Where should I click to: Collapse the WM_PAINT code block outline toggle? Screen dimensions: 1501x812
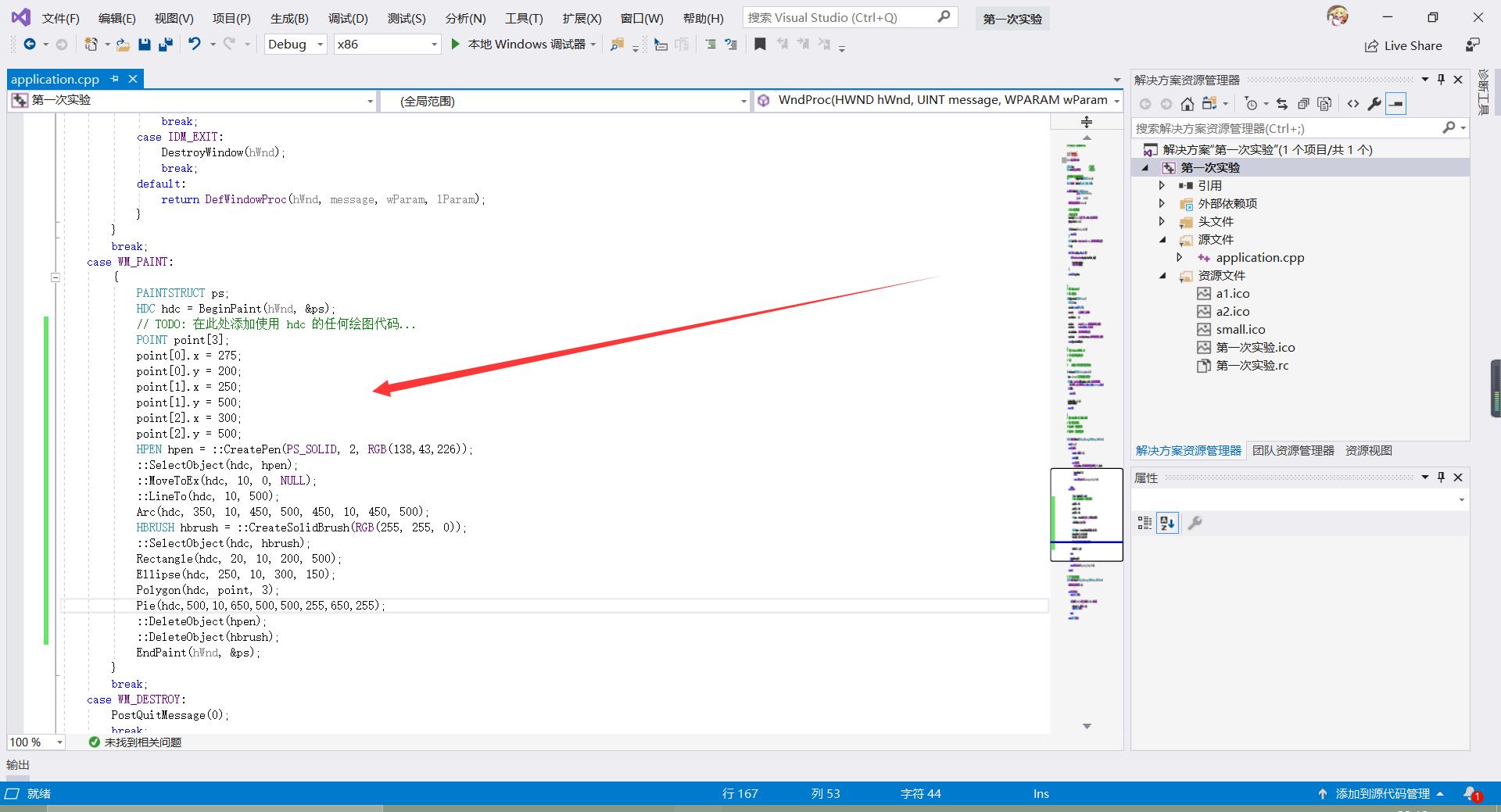pos(56,277)
